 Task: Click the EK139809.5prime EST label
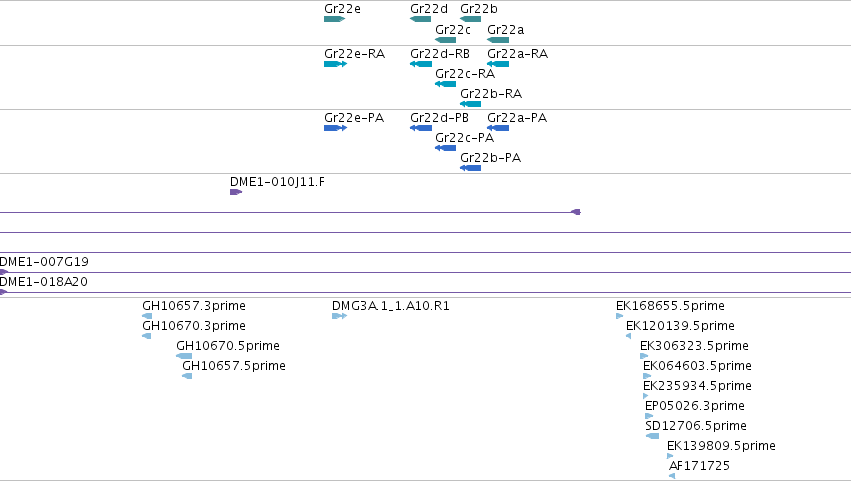(721, 446)
